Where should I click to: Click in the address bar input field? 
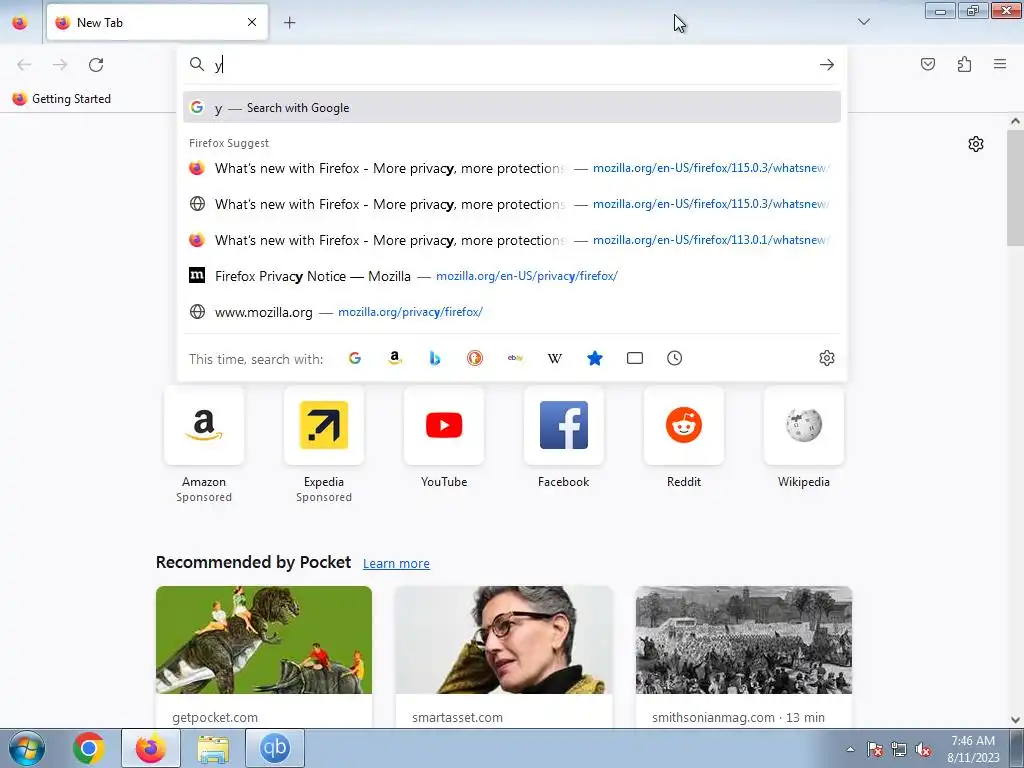[x=512, y=65]
